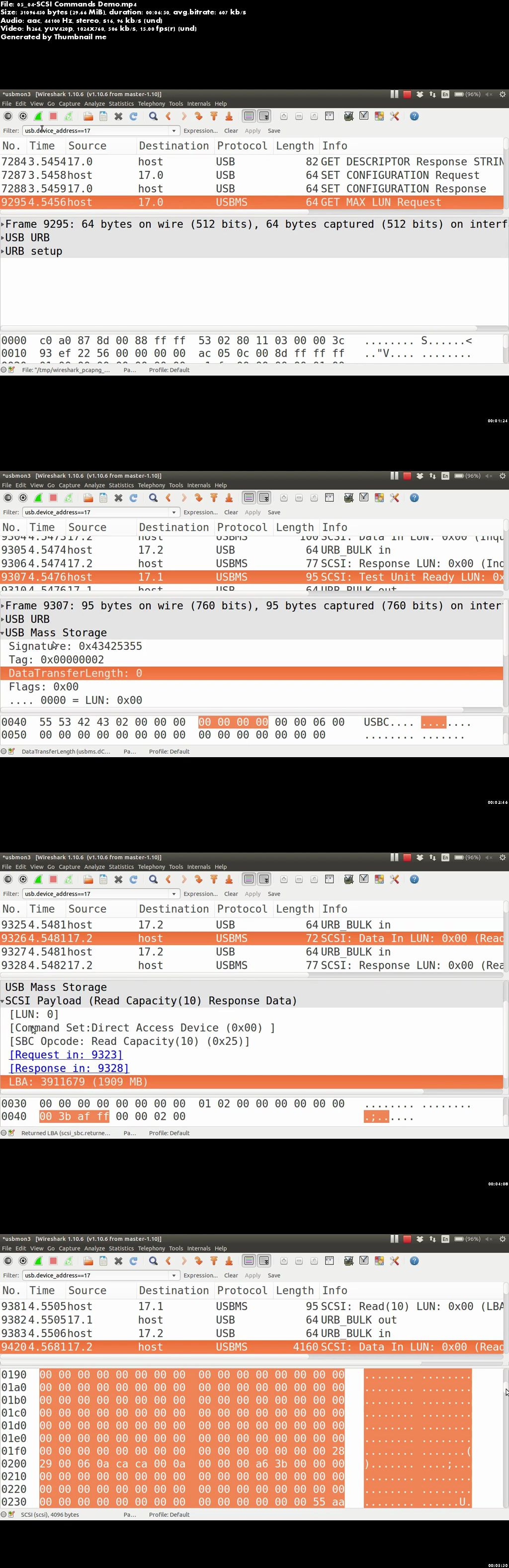The width and height of the screenshot is (509, 1568).
Task: Select the 'LBA: 3911679 (1909 MB)' detail line
Action: [252, 1082]
